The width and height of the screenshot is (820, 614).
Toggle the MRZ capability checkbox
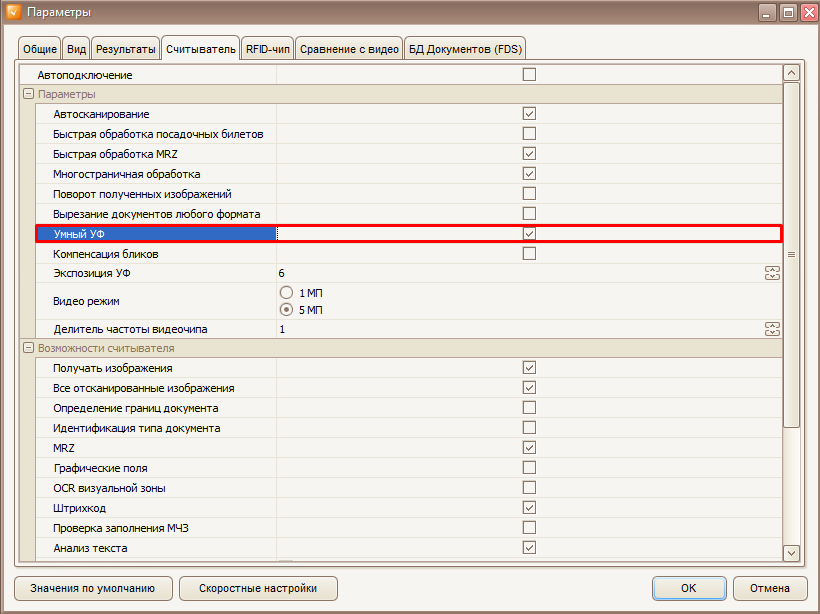click(529, 448)
